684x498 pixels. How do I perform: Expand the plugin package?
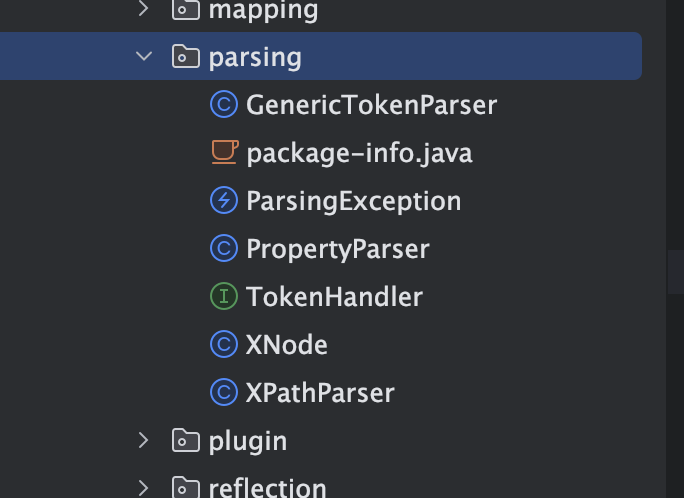(144, 440)
